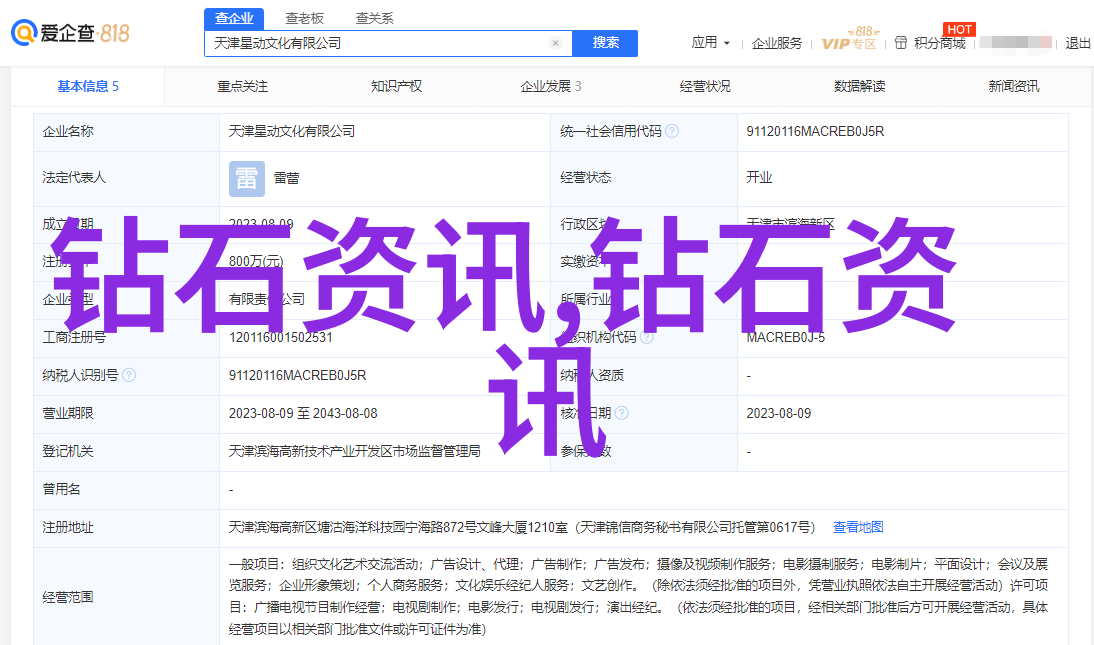
Task: Click the 积分商城 link
Action: (940, 43)
